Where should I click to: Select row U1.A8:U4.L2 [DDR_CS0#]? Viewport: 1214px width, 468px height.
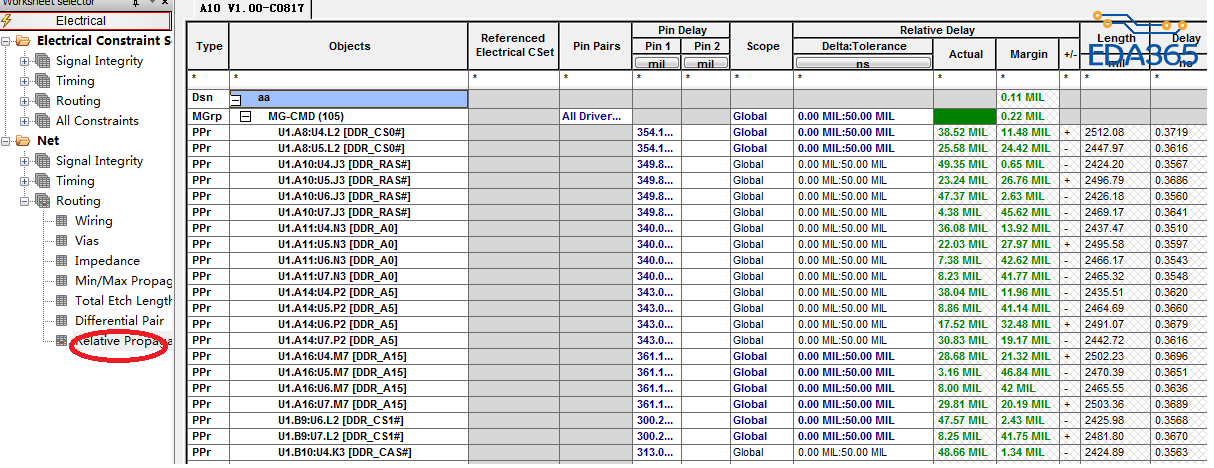click(340, 132)
